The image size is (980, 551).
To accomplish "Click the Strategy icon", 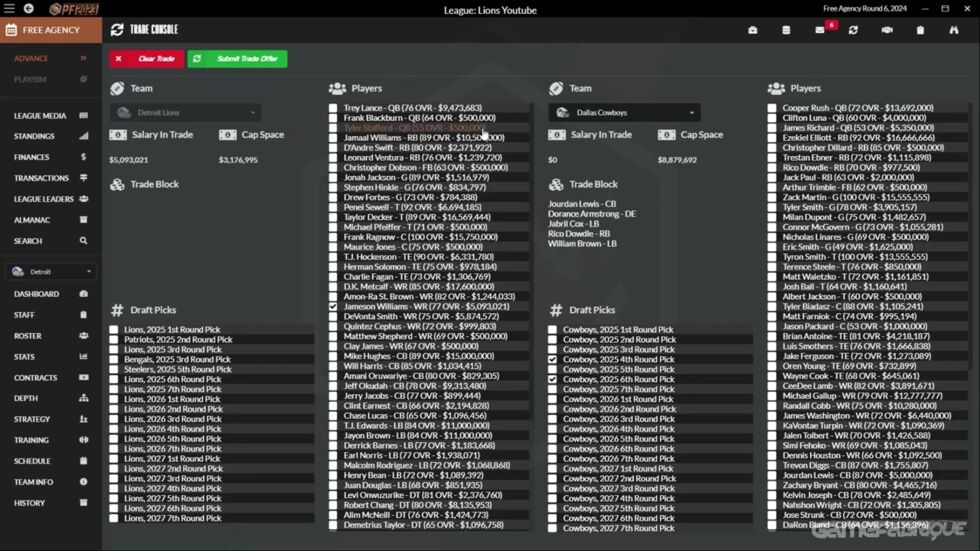I will [83, 419].
